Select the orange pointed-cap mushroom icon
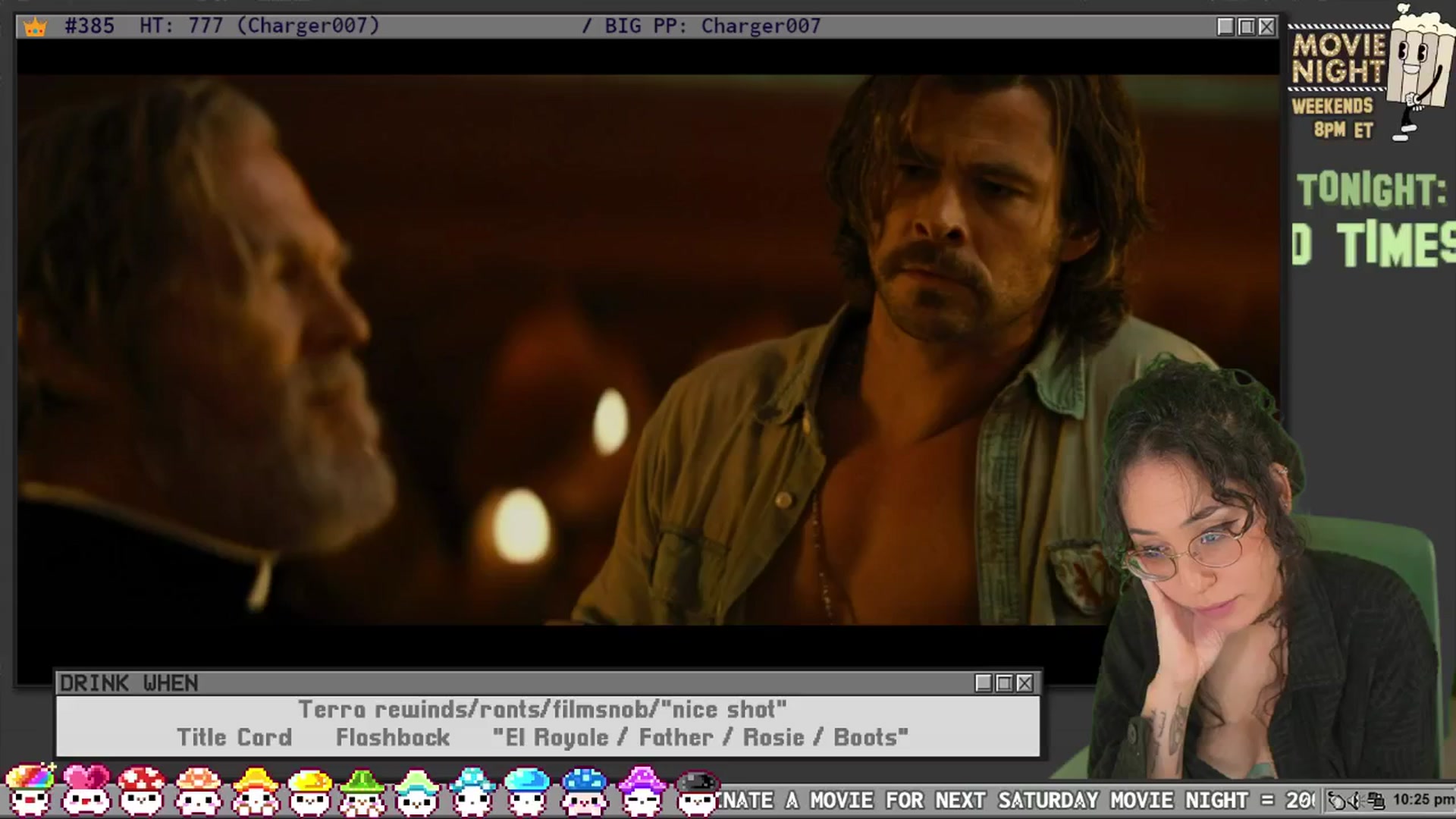Viewport: 1456px width, 819px height. 255,790
